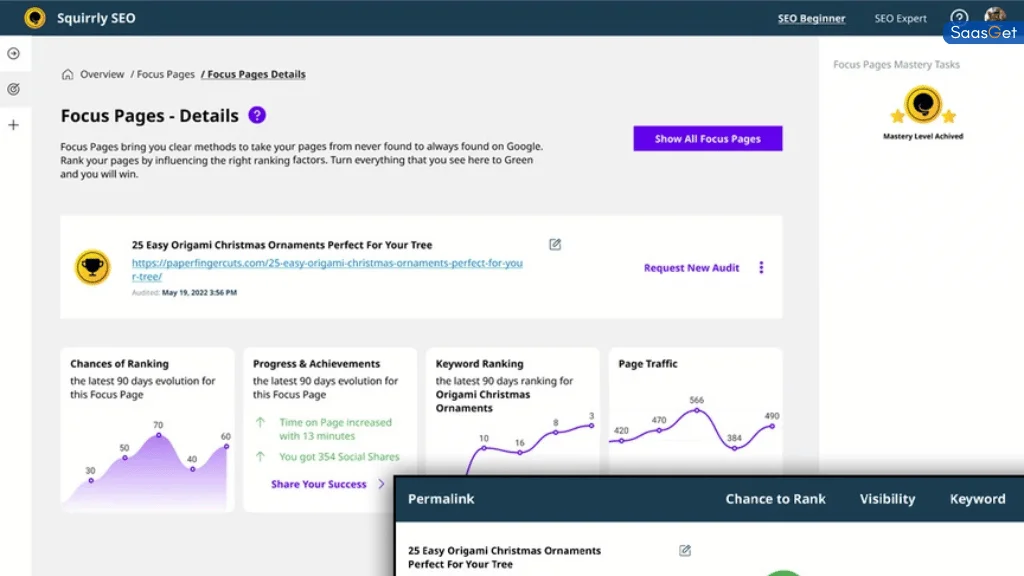Click Focus Pages Details breadcrumb

click(x=256, y=74)
